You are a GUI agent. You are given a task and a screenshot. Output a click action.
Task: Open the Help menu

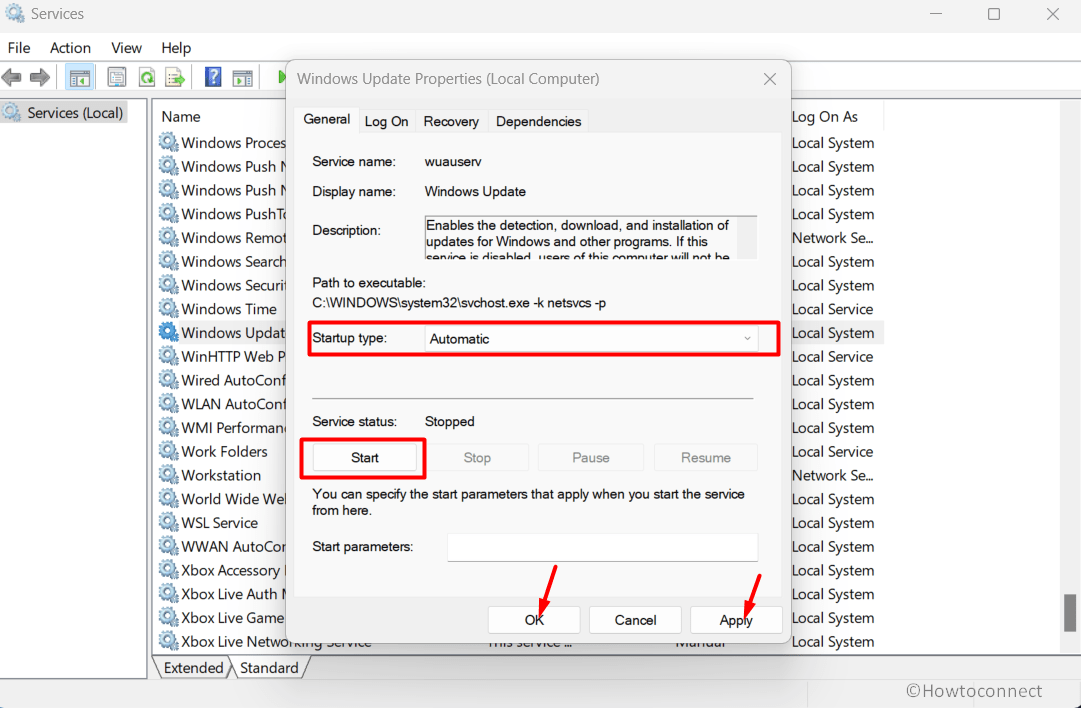(x=176, y=48)
